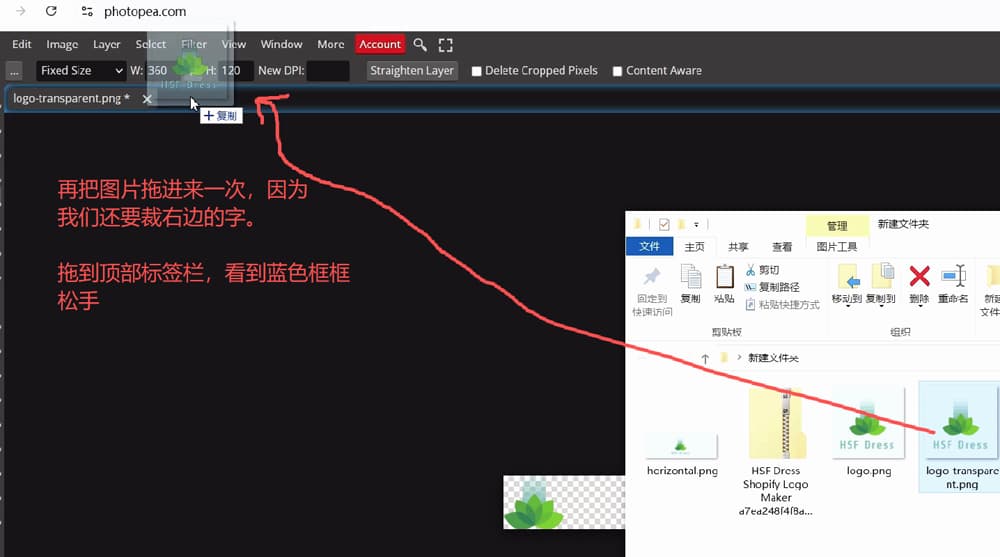Viewport: 1000px width, 557px height.
Task: Open the Edit menu
Action: point(22,44)
